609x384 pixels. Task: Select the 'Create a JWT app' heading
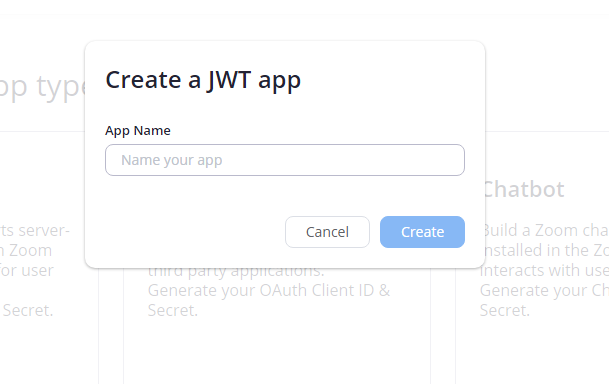tap(203, 80)
